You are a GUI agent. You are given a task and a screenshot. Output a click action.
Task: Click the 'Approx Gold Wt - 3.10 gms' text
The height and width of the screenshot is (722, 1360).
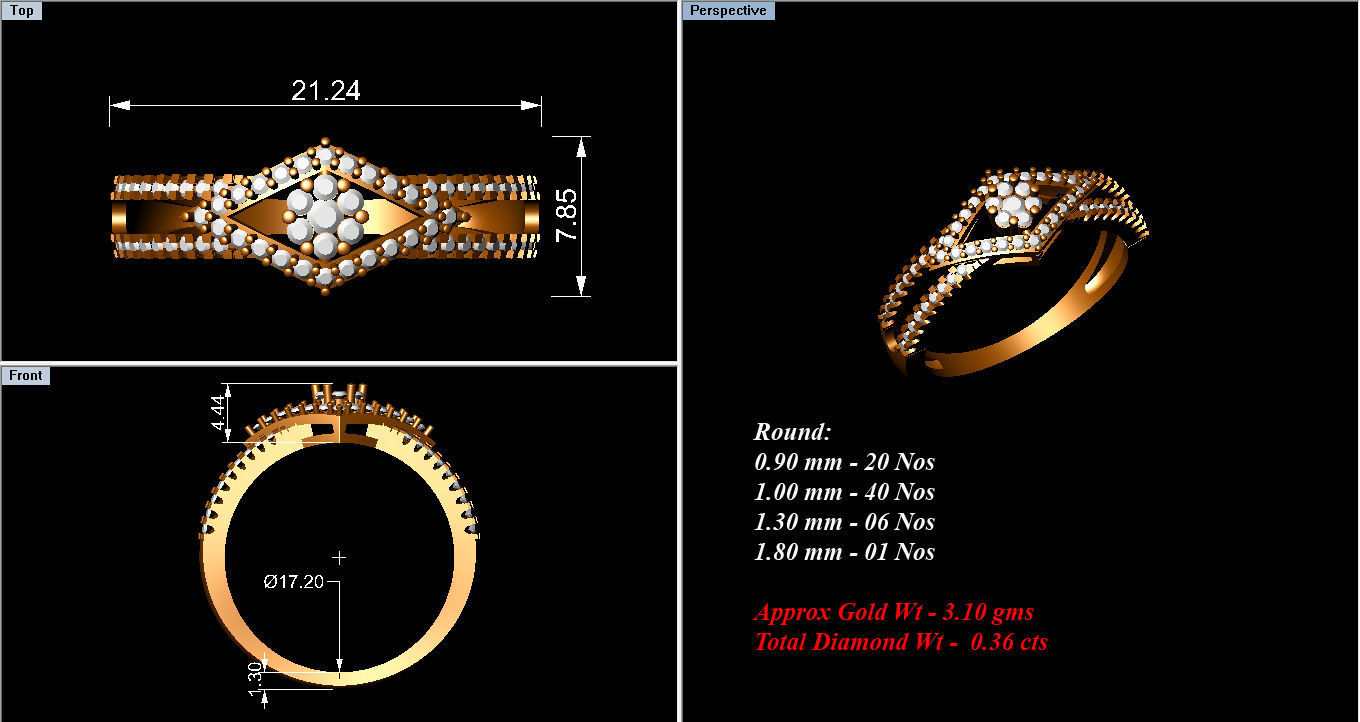pyautogui.click(x=894, y=612)
